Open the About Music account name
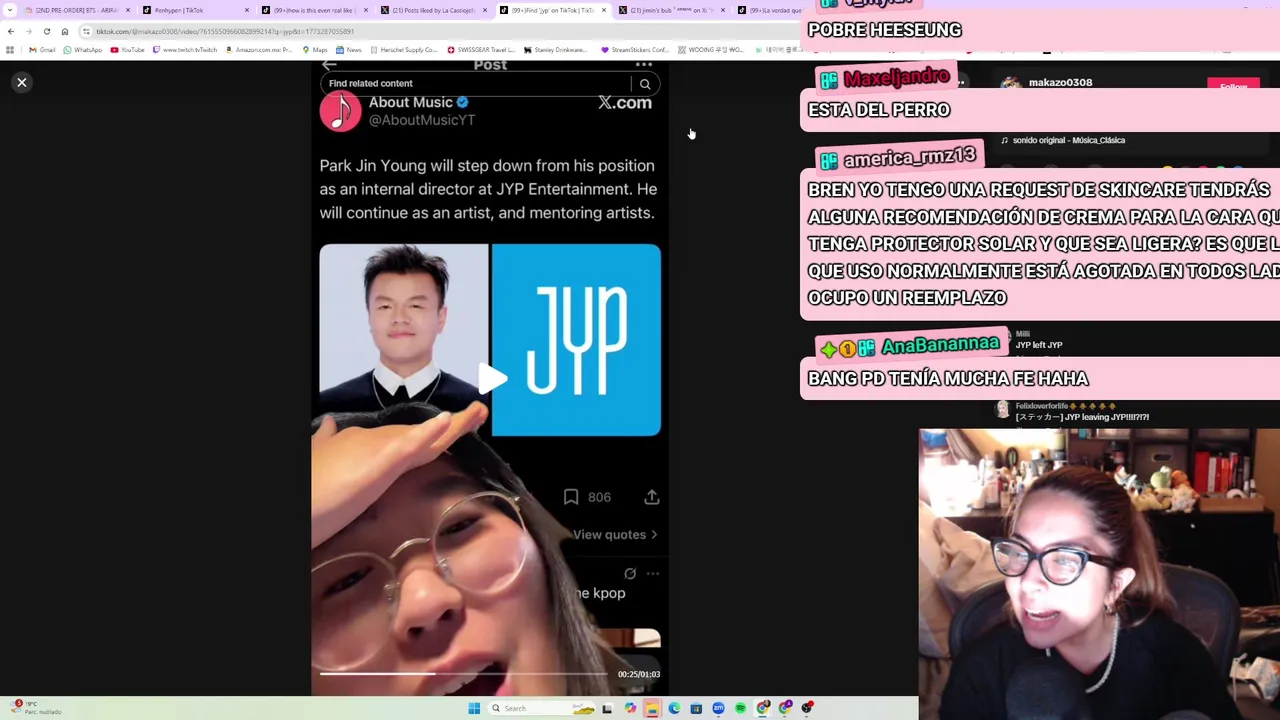The width and height of the screenshot is (1280, 720). [410, 102]
